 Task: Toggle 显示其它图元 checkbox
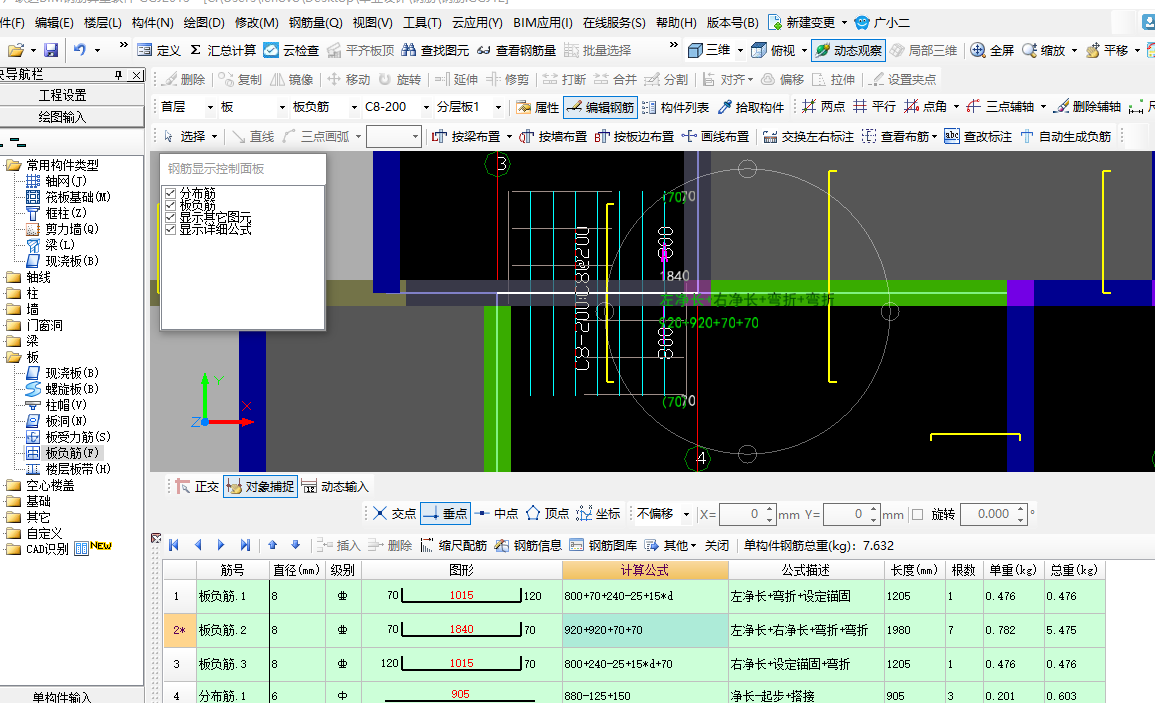coord(170,217)
